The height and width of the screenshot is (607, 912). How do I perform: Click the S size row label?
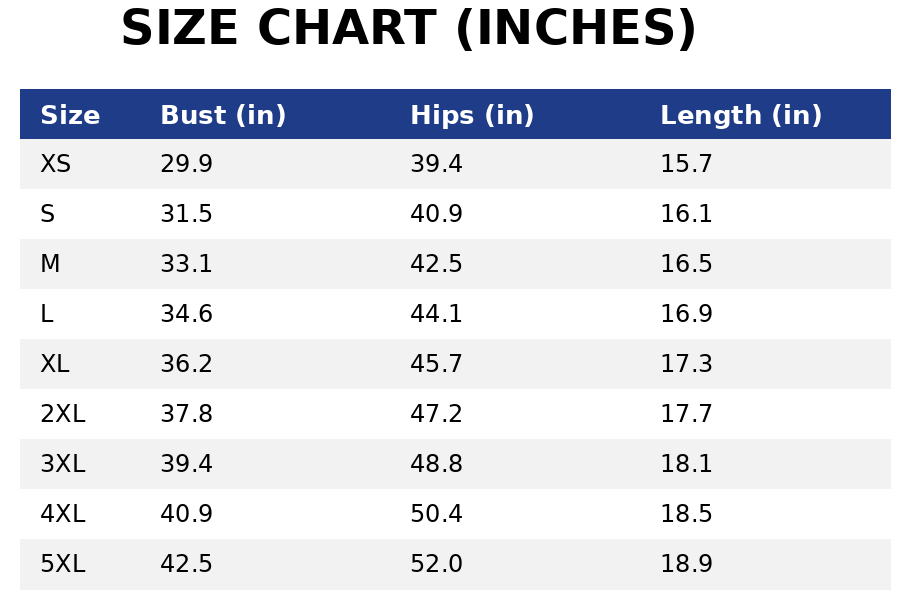tap(47, 215)
